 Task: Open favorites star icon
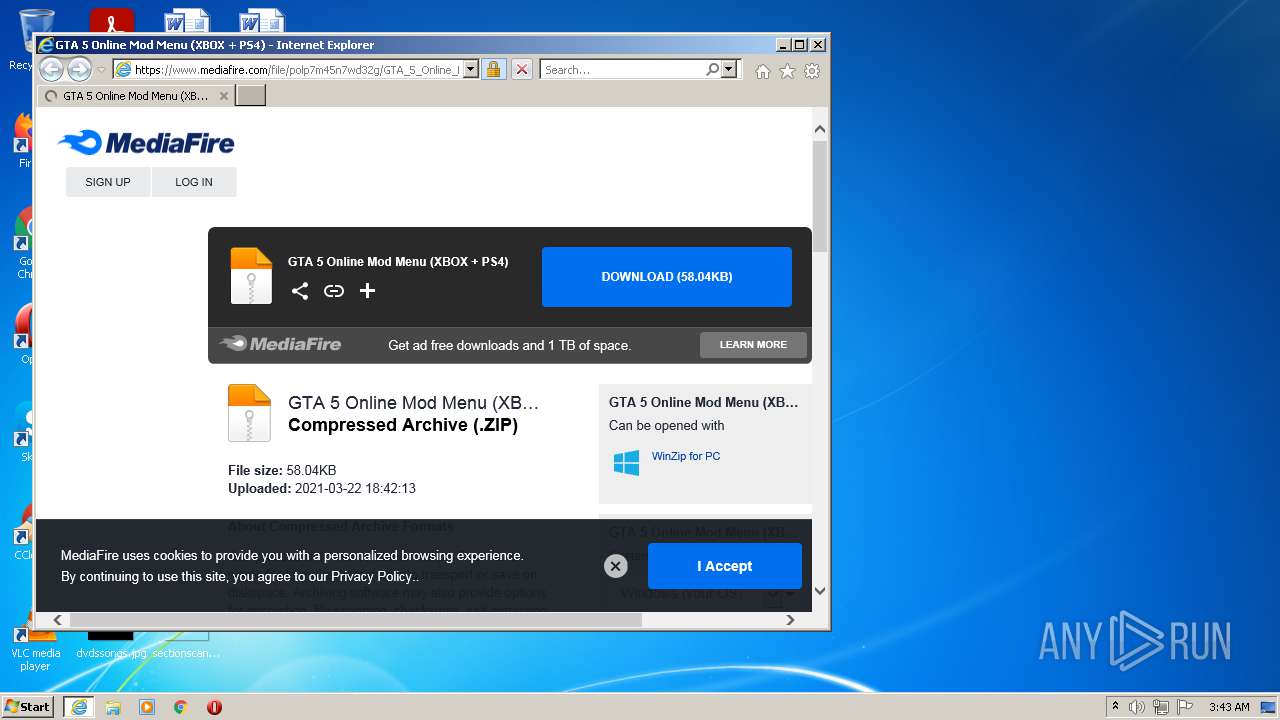pyautogui.click(x=787, y=71)
